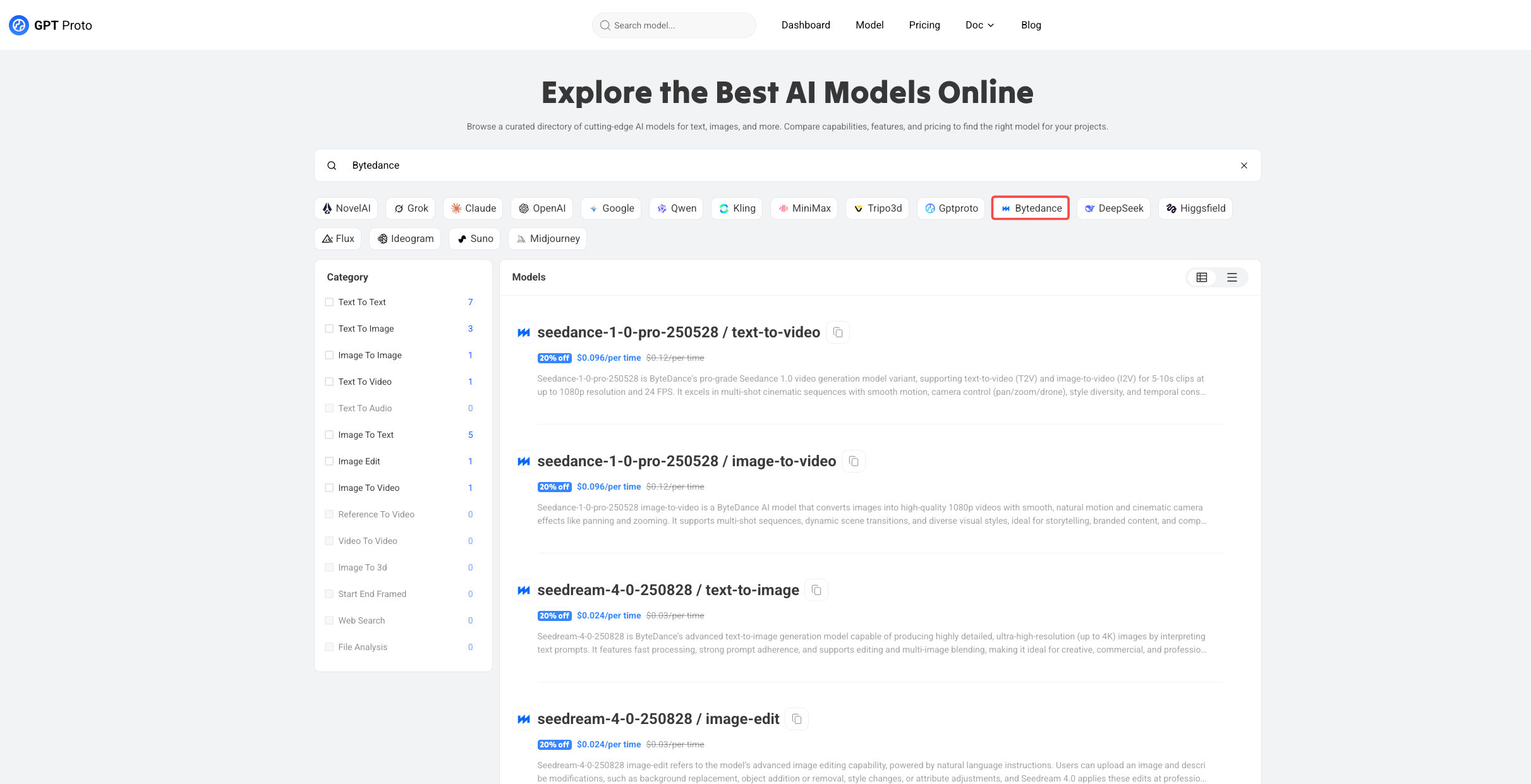The width and height of the screenshot is (1531, 784).
Task: Select the Kling provider chip
Action: click(x=737, y=208)
